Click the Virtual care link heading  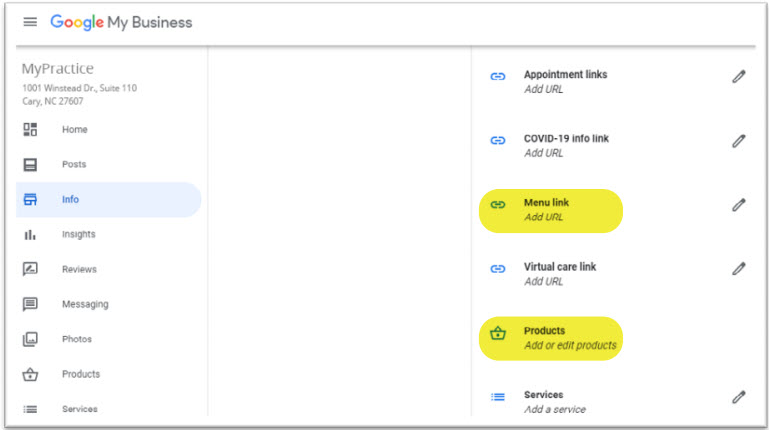pos(560,267)
